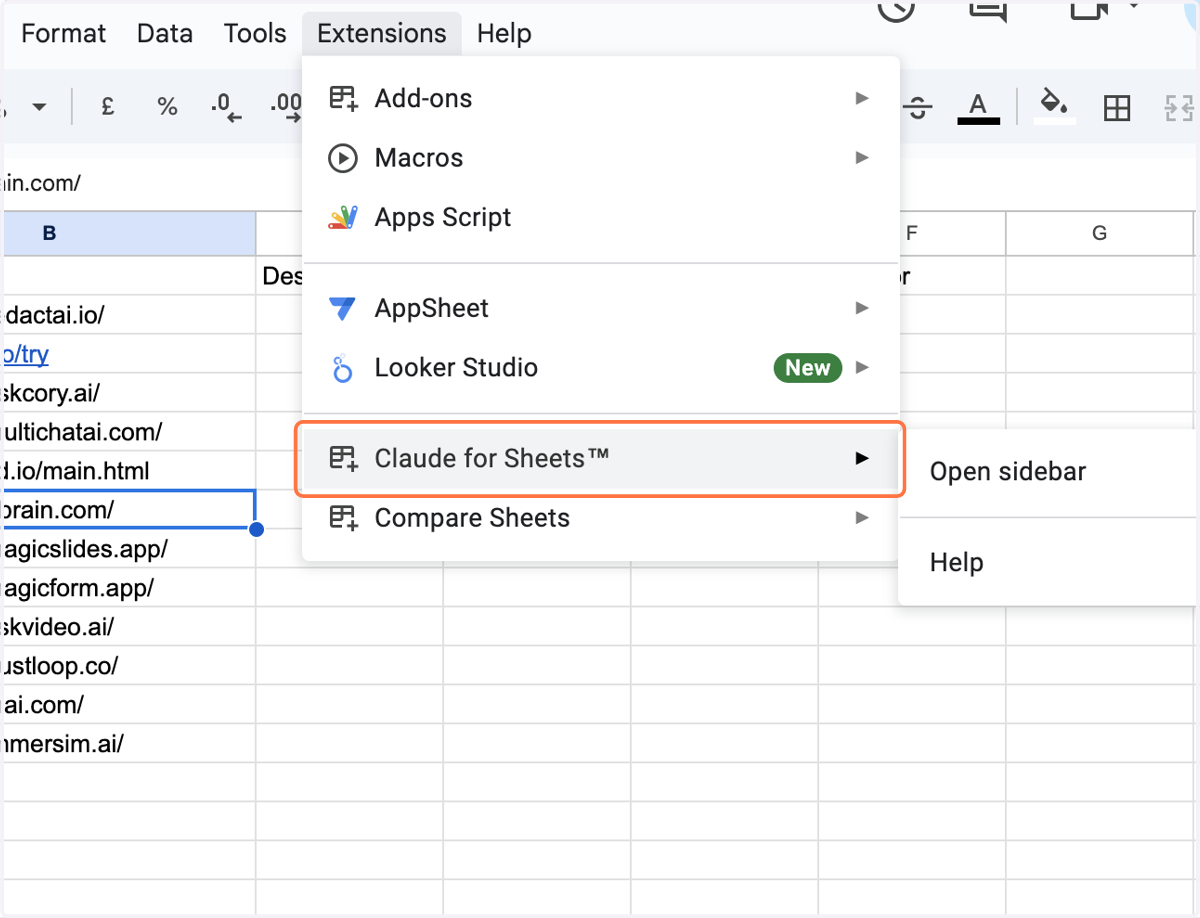Select cell containing skvideo.ai/
This screenshot has width=1200, height=918.
129,627
